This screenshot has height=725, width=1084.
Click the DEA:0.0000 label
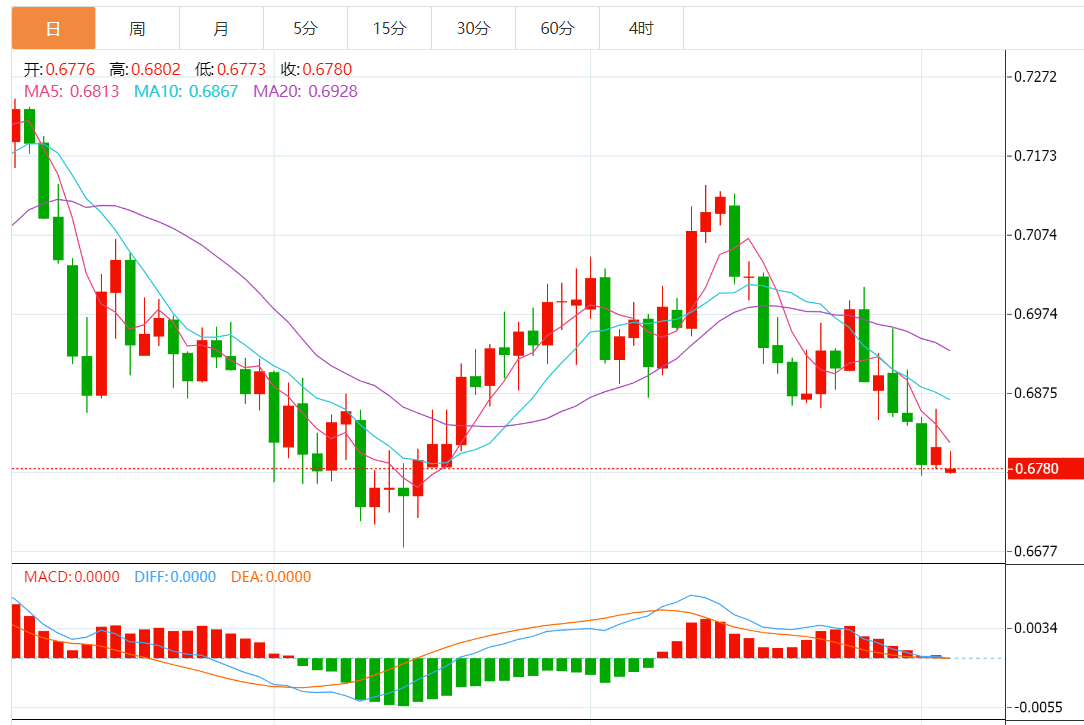pos(271,576)
